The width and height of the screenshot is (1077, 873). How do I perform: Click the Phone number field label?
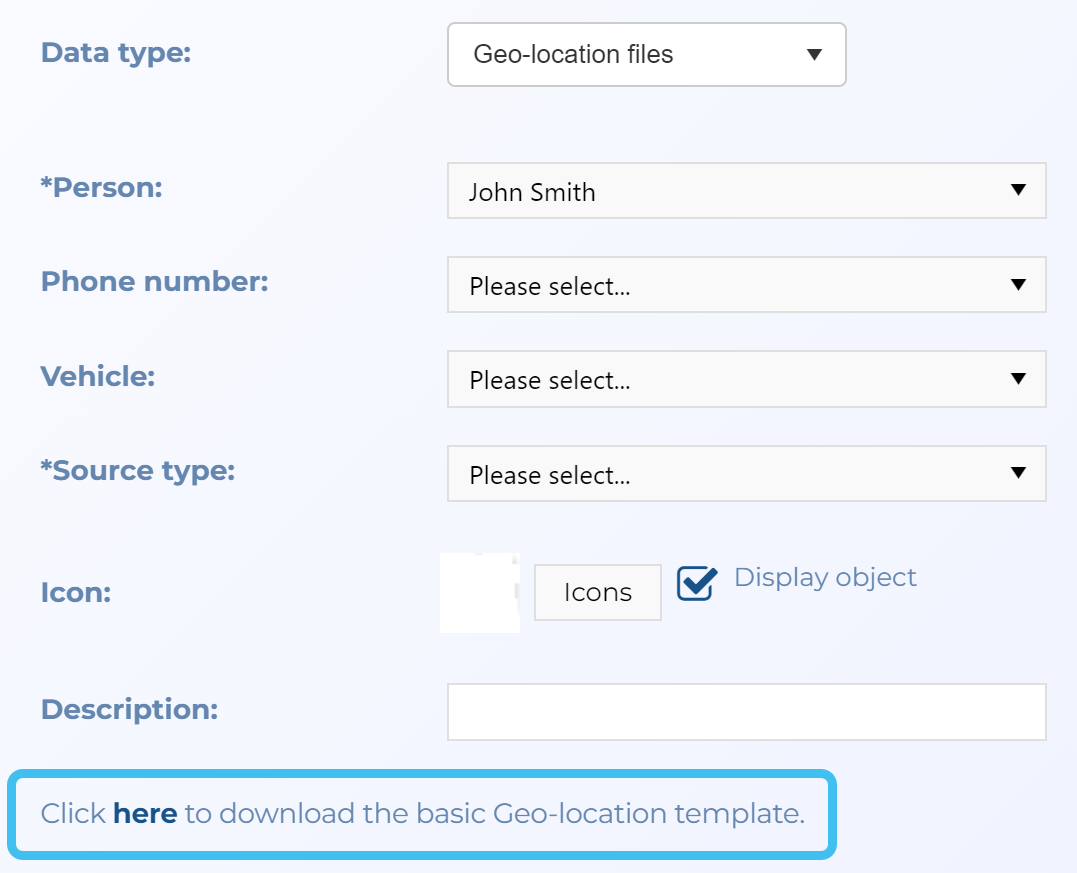click(154, 281)
